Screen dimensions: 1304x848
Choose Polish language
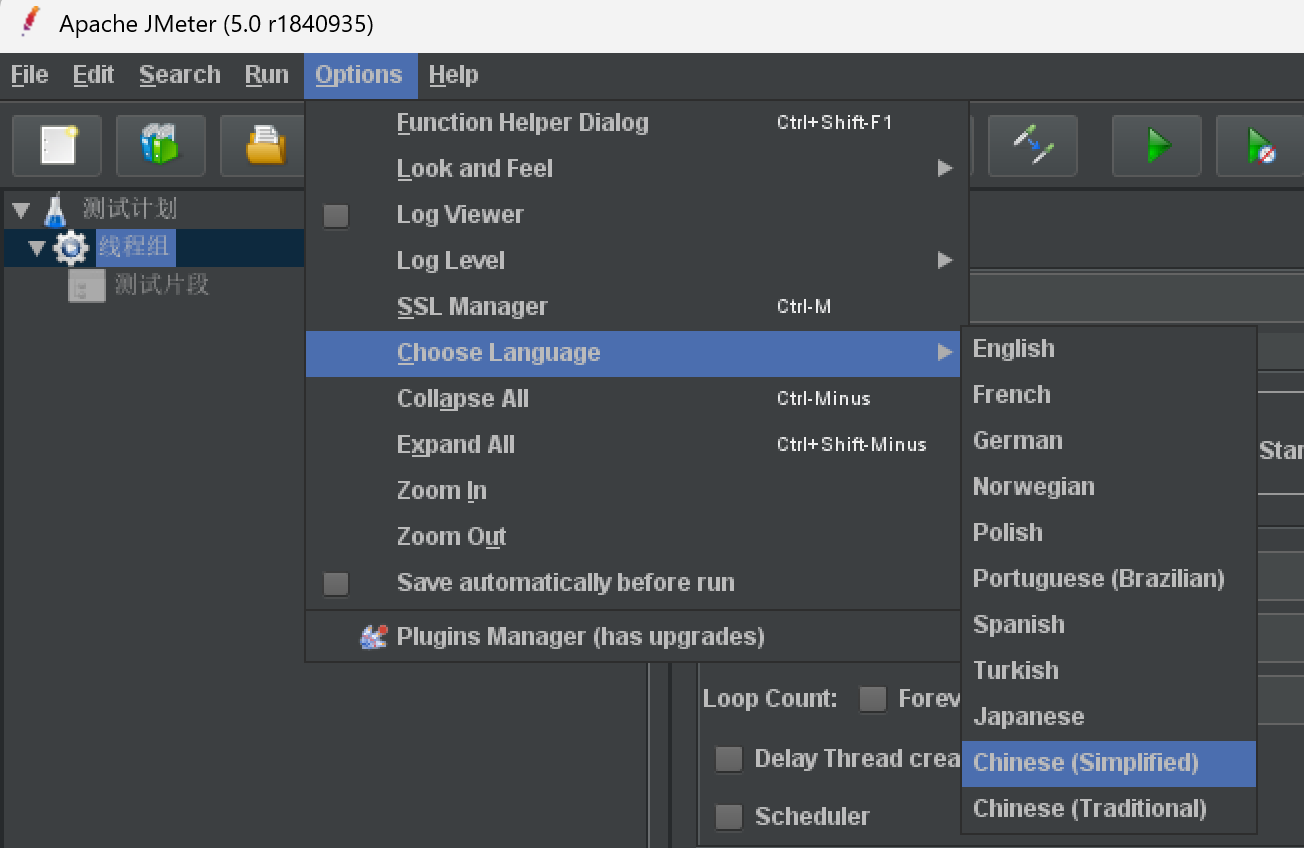pyautogui.click(x=1108, y=533)
